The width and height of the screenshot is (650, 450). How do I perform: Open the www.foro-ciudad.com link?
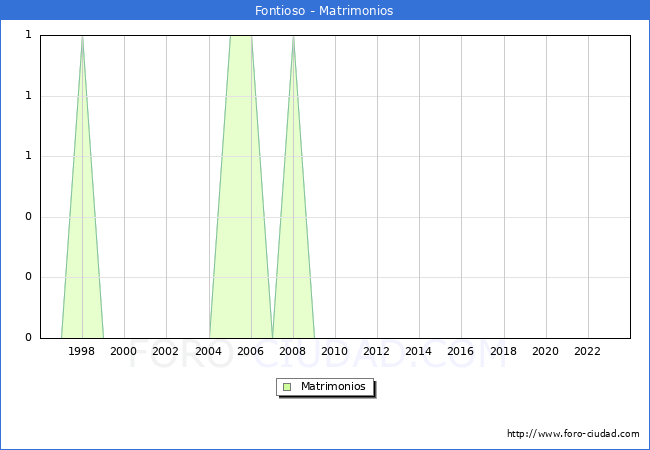pos(573,434)
